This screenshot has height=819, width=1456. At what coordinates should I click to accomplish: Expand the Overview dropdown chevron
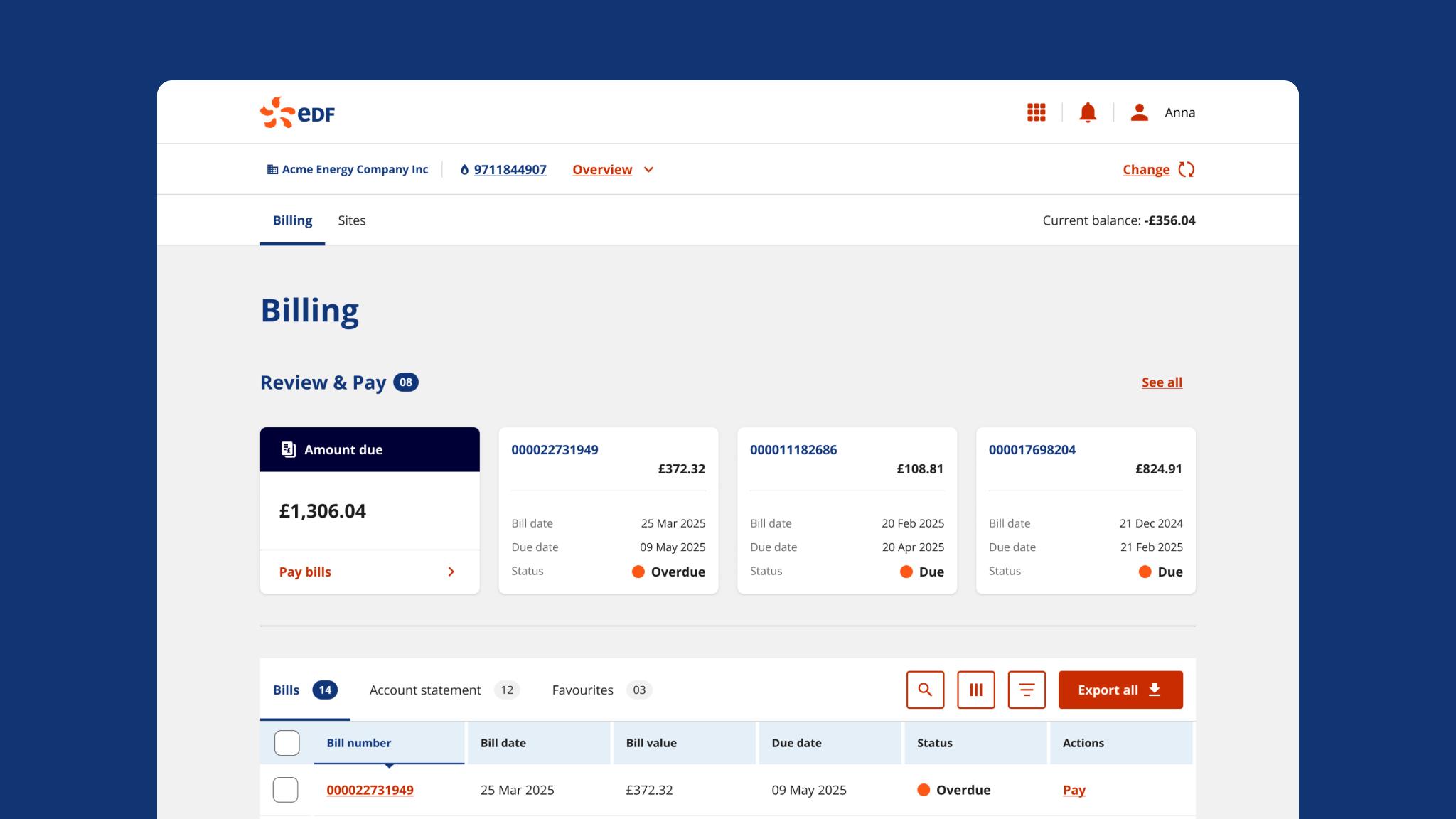pyautogui.click(x=648, y=170)
